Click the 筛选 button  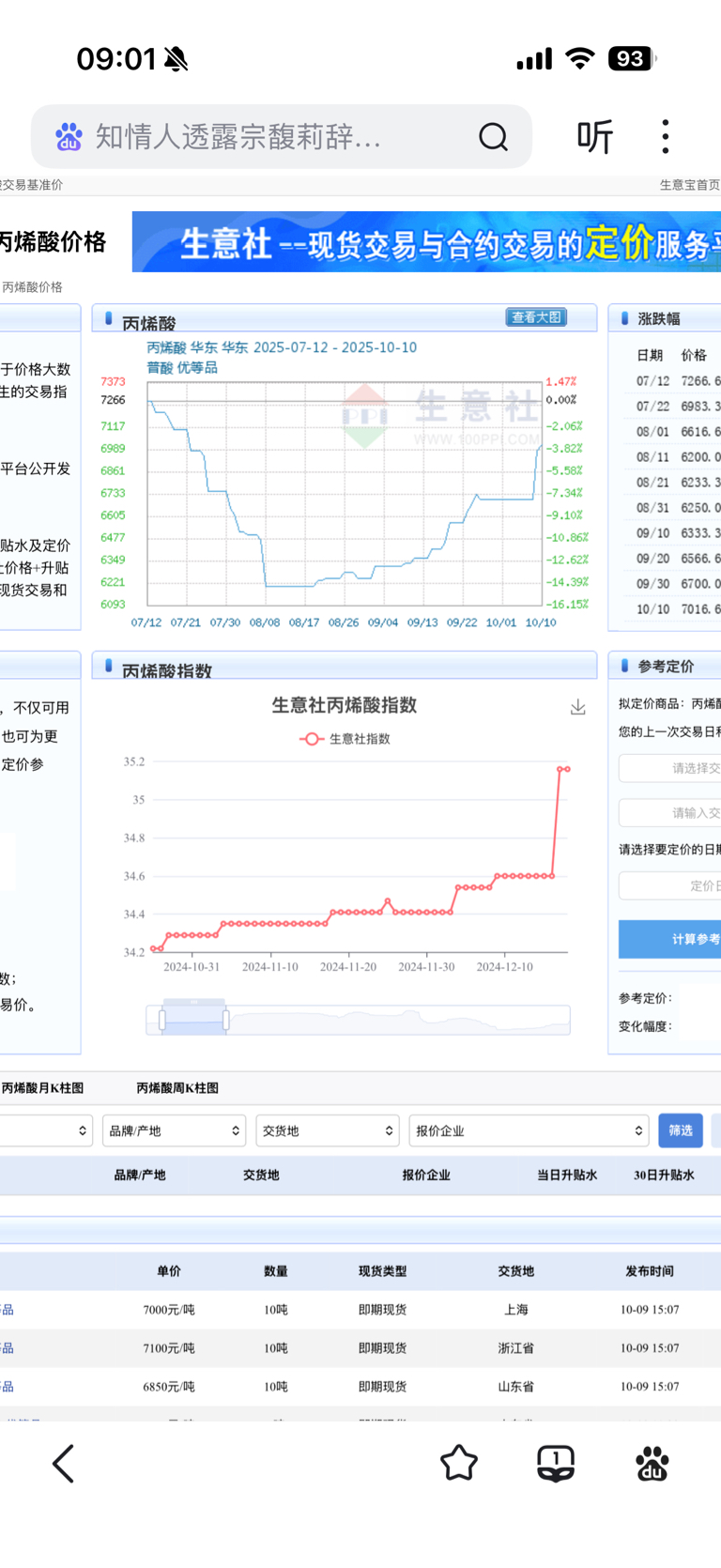[x=681, y=1130]
